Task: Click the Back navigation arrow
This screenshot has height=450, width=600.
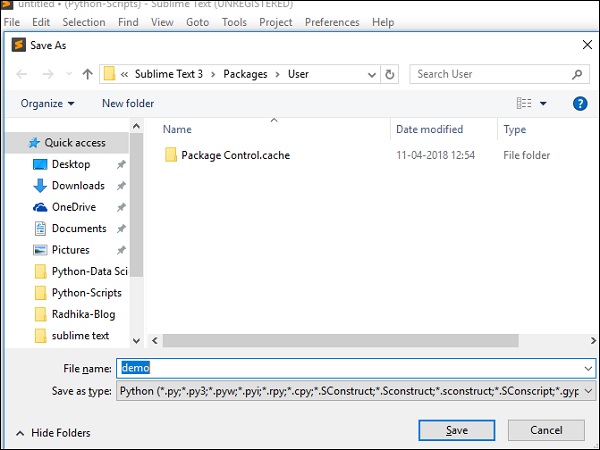Action: point(24,74)
